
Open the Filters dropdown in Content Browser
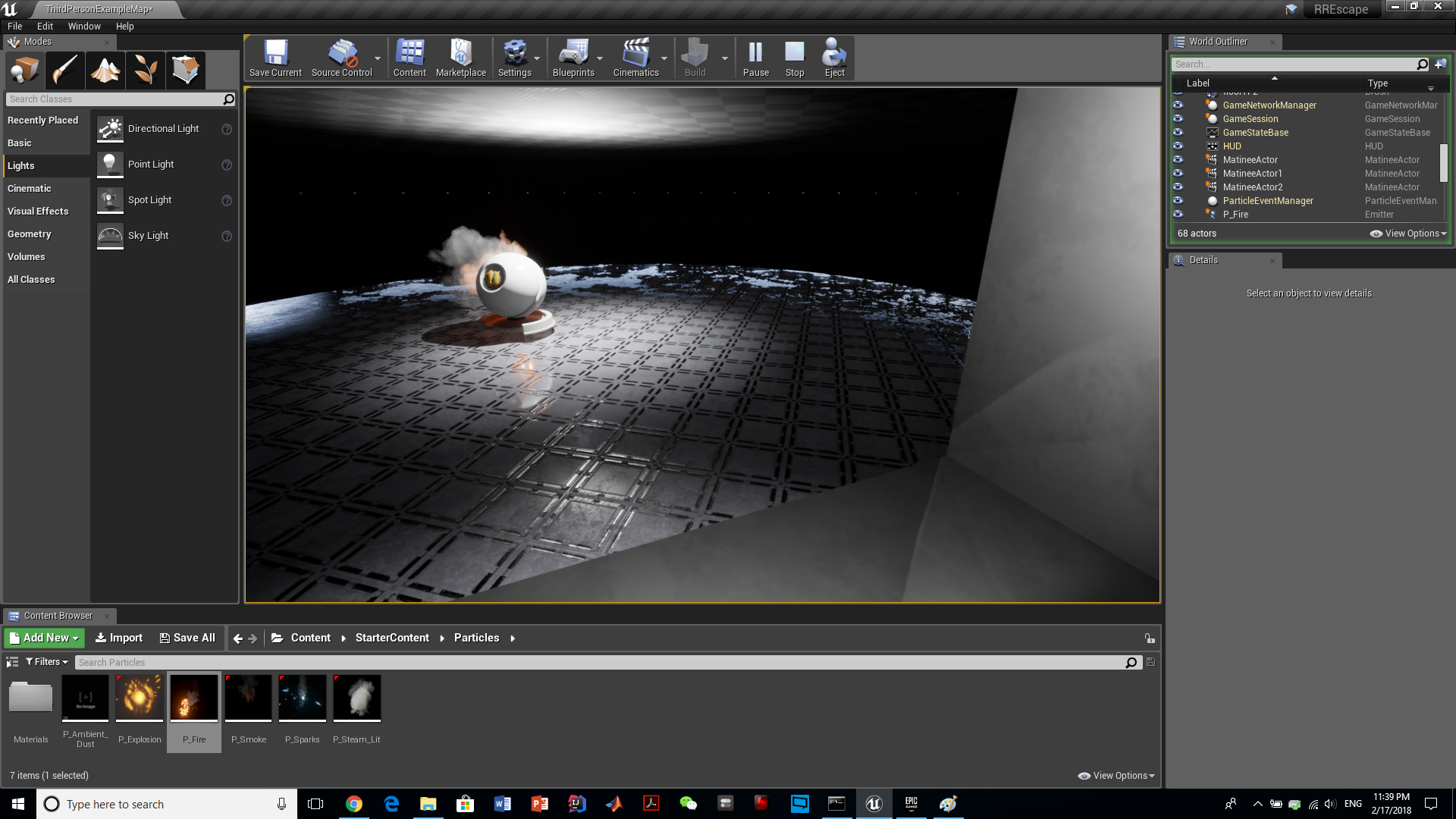47,662
